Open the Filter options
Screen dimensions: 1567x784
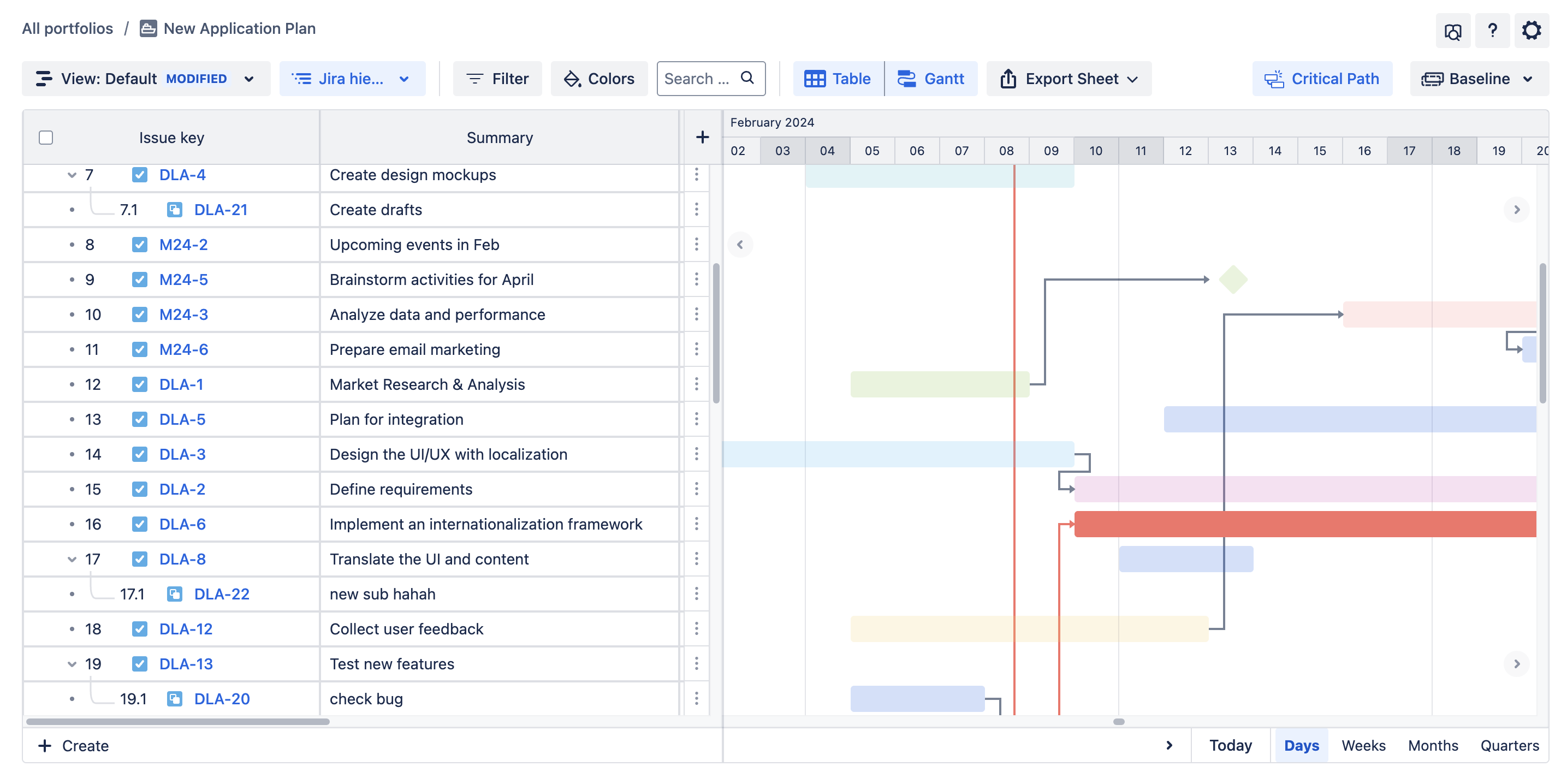[497, 79]
